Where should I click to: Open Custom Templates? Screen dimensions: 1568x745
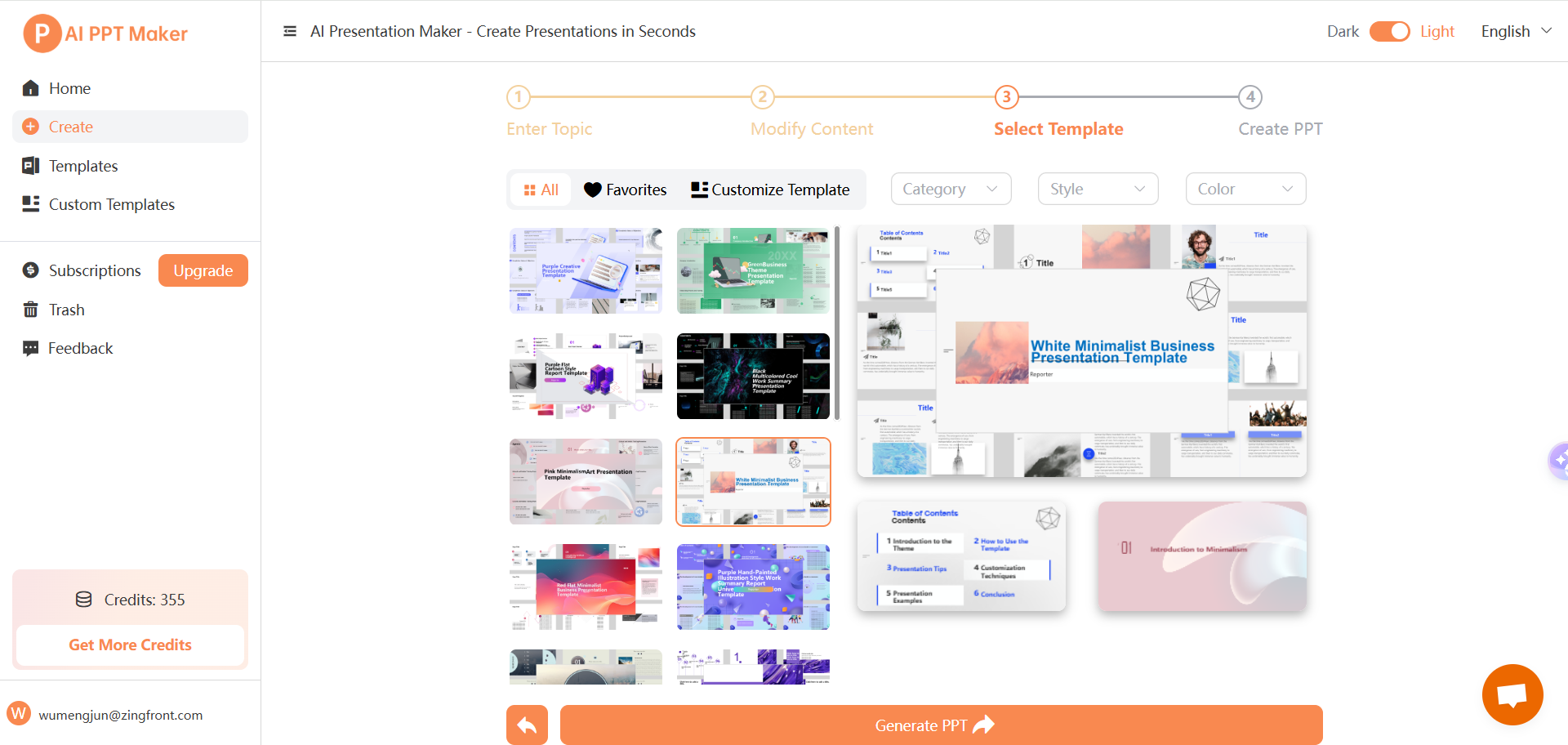coord(111,204)
